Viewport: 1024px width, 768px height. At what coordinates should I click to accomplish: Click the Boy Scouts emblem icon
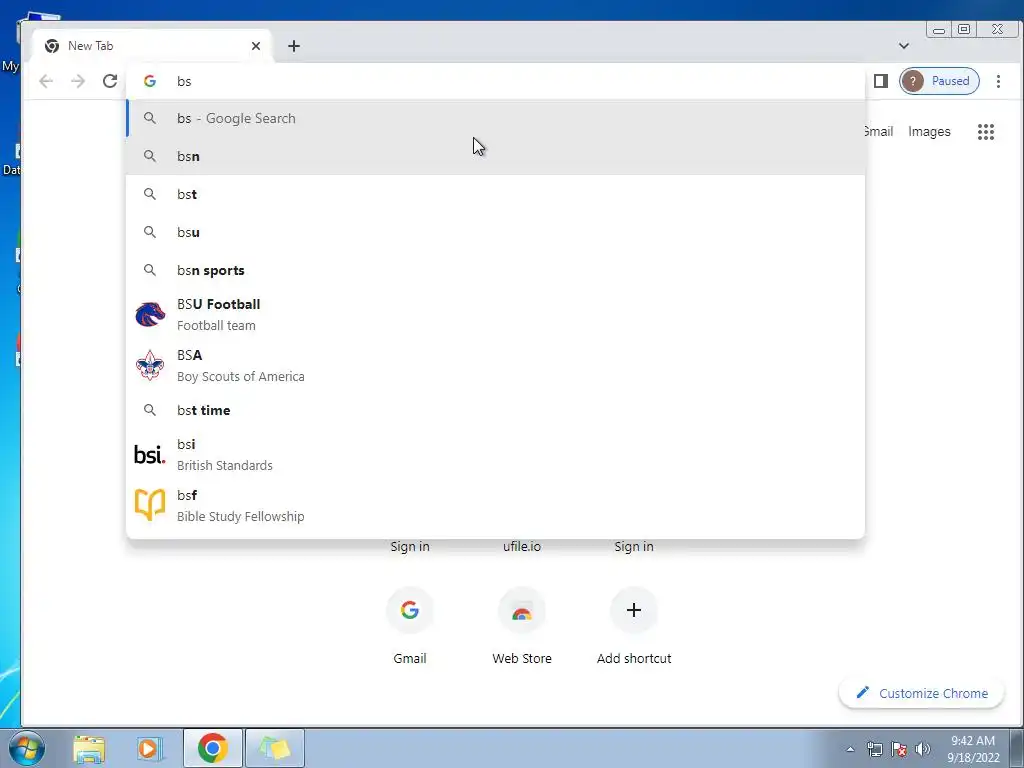coord(150,365)
